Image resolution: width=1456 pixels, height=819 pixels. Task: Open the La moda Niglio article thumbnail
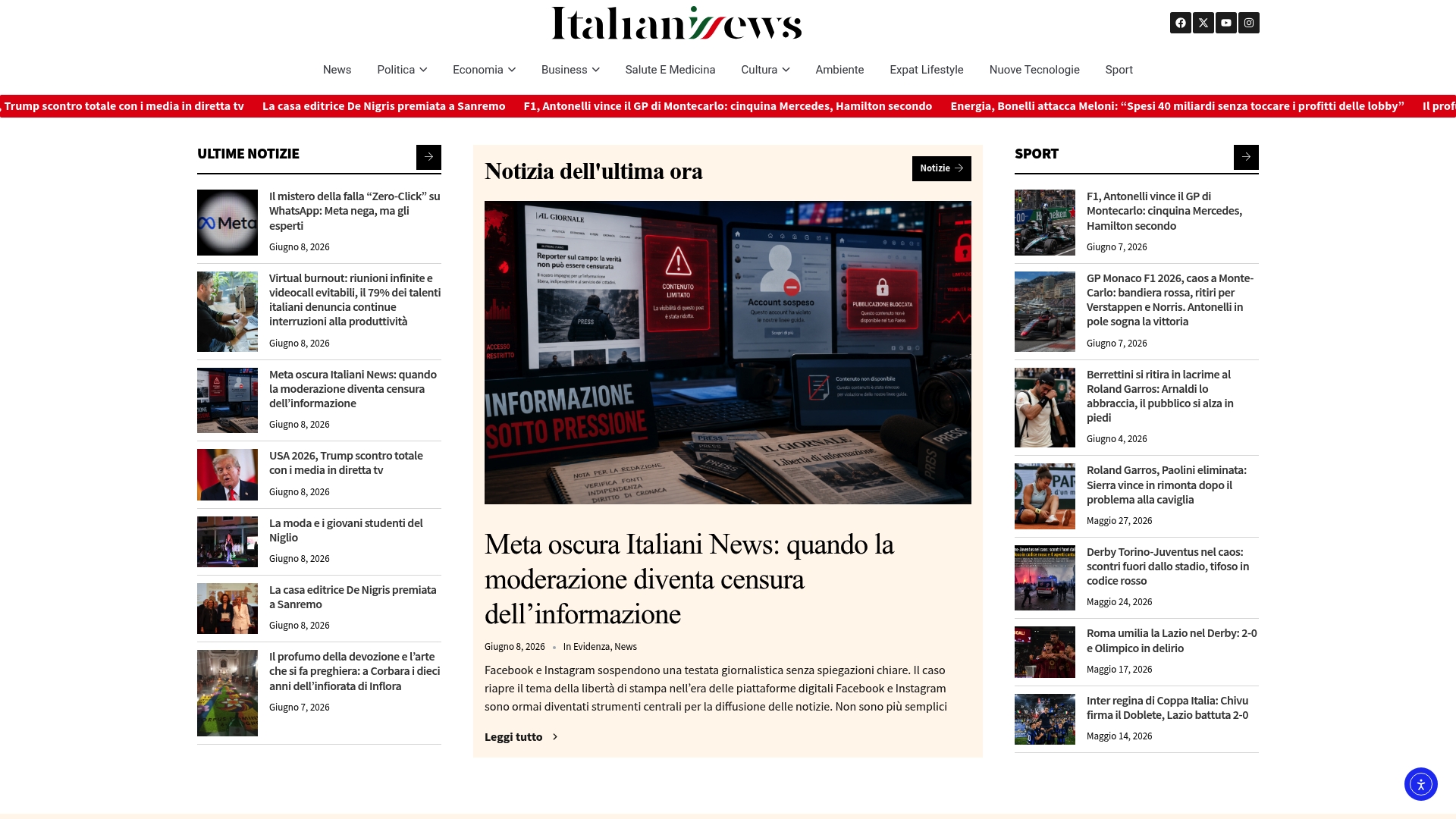coord(227,542)
